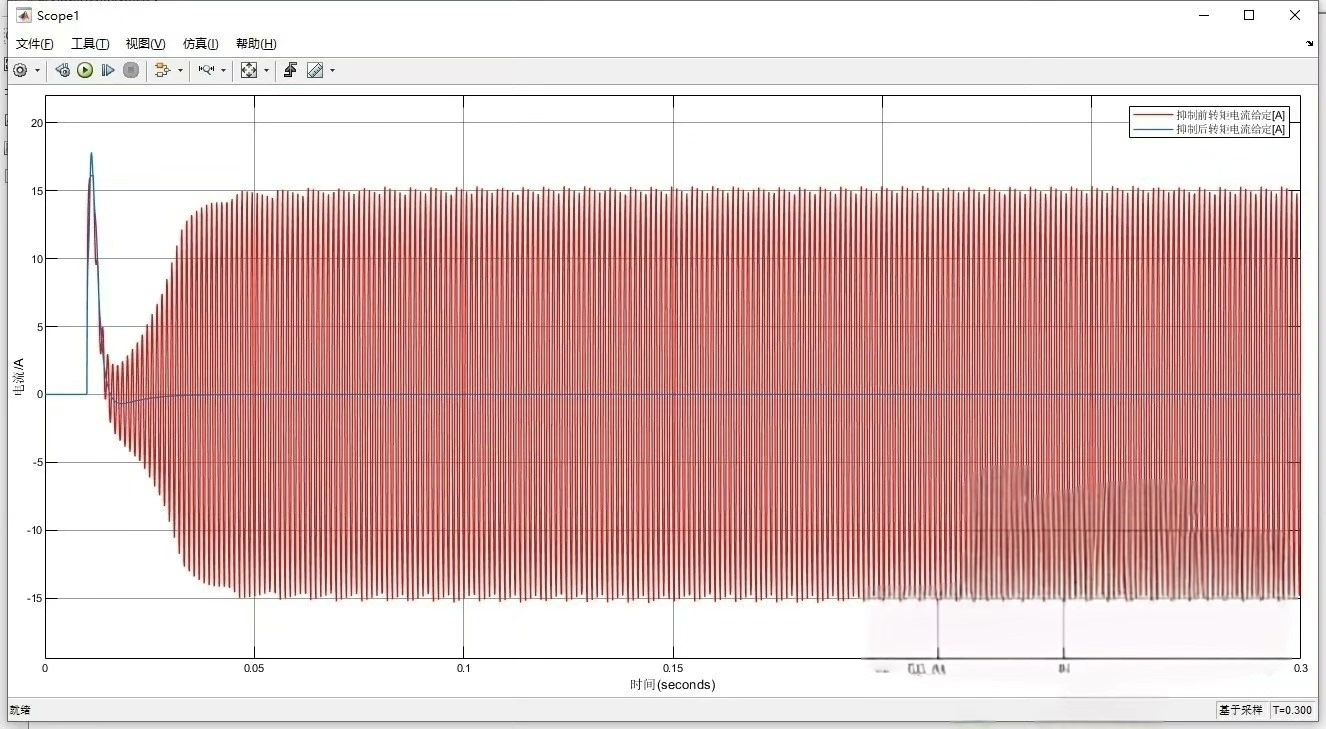
Task: Open the triggers icon in toolbar
Action: (x=290, y=70)
